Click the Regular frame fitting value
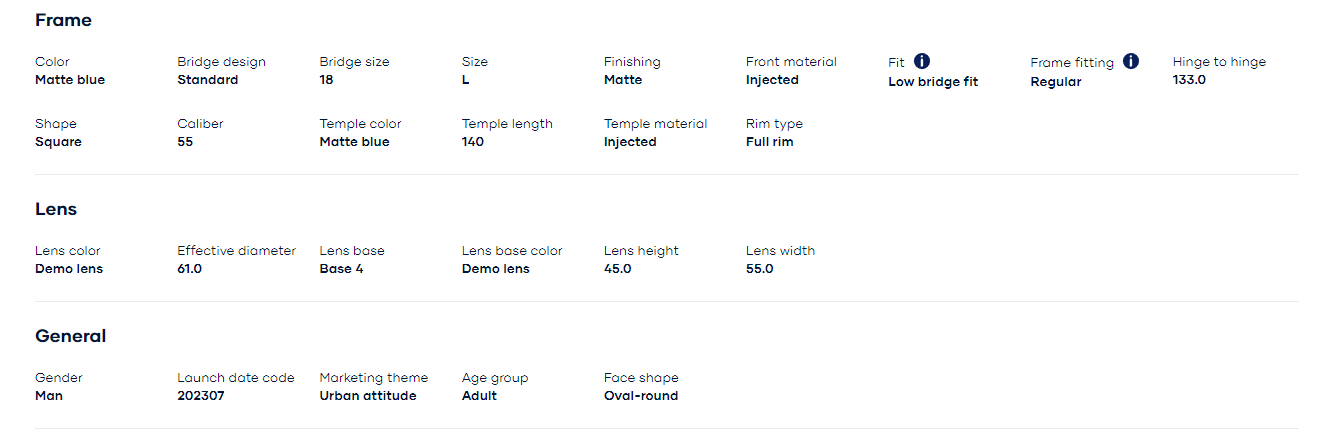 coord(1056,82)
